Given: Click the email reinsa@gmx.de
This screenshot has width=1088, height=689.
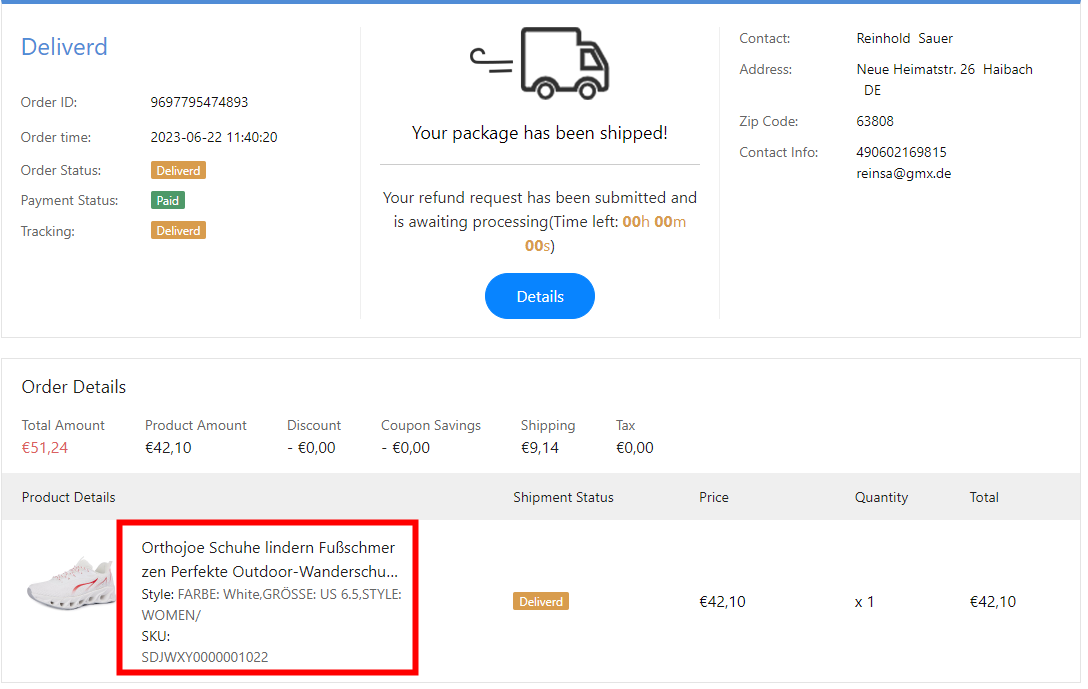Looking at the screenshot, I should tap(904, 173).
